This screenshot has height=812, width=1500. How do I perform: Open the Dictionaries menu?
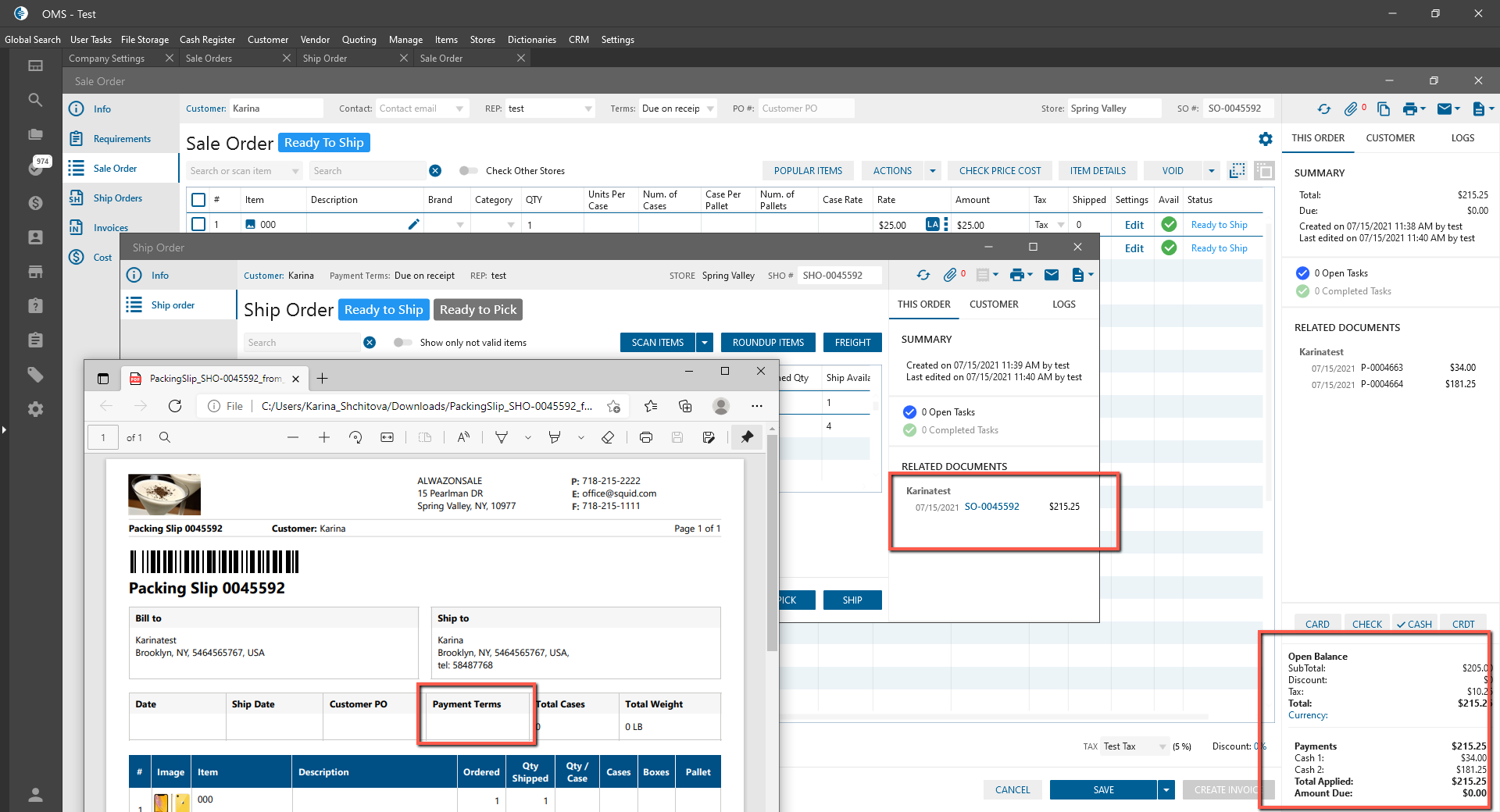(531, 40)
